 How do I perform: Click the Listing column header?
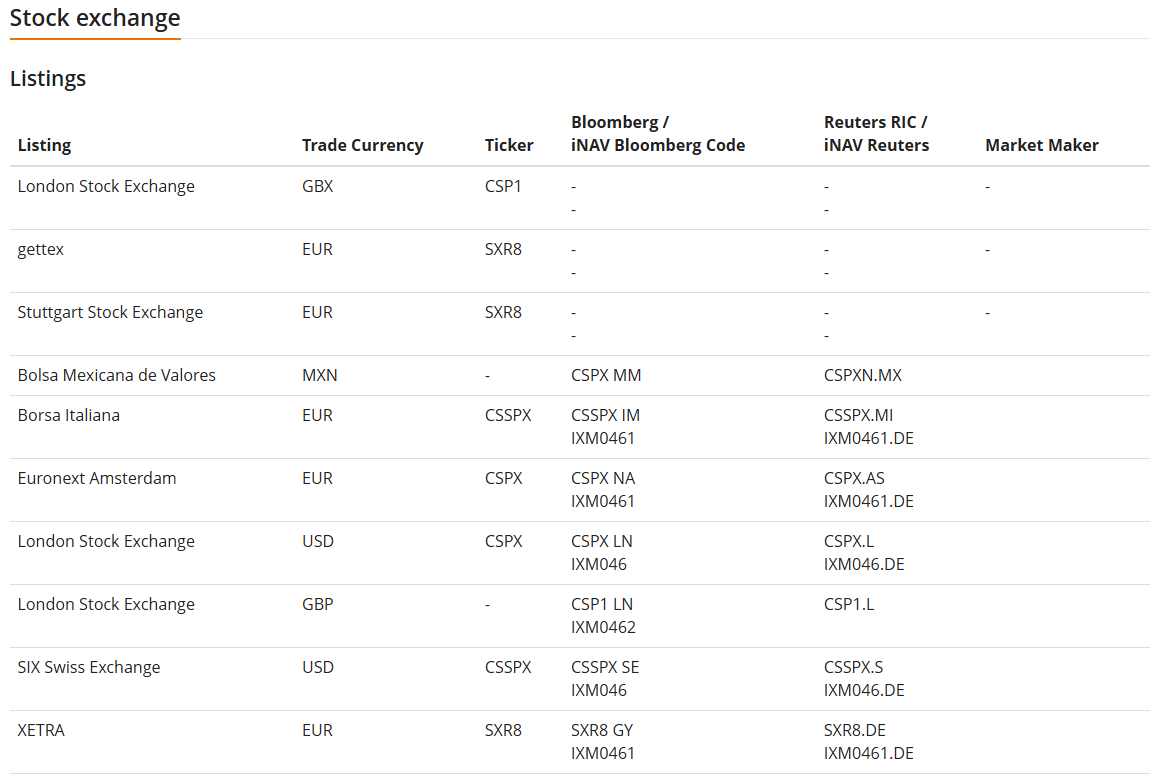coord(44,145)
